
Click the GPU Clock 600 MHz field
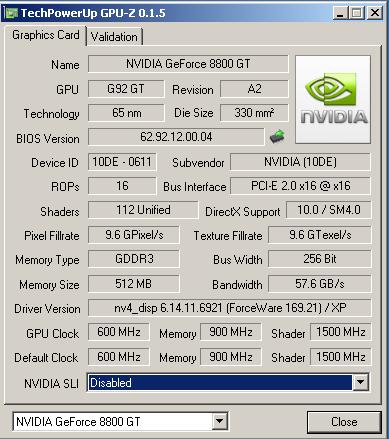119,332
